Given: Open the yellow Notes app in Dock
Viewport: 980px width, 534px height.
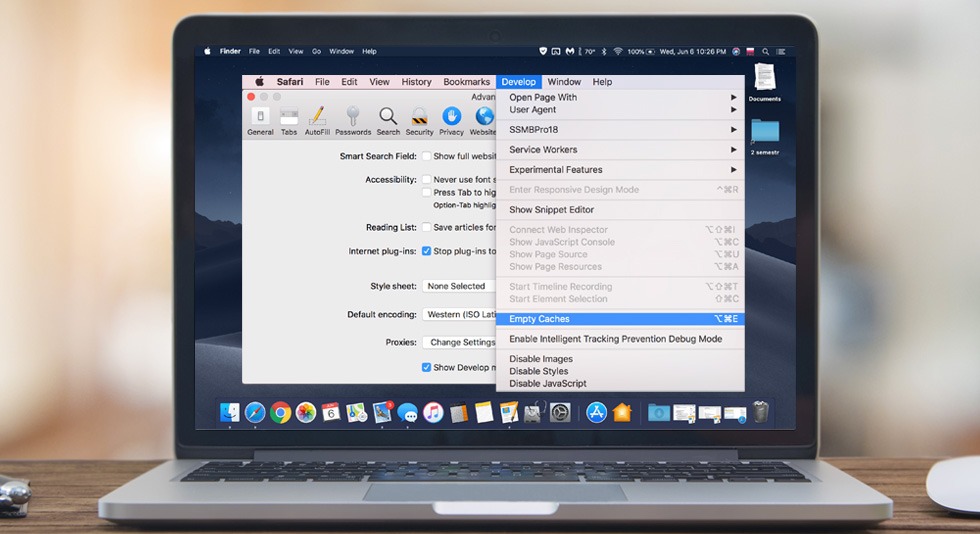Looking at the screenshot, I should tap(484, 413).
